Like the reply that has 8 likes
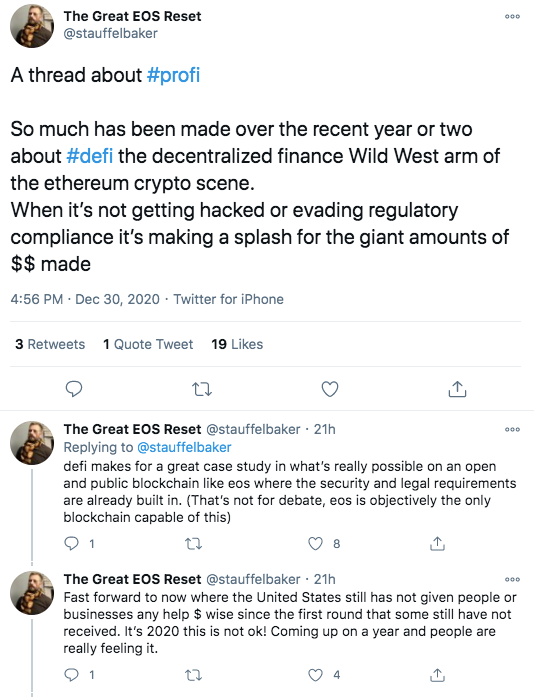The width and height of the screenshot is (534, 697). click(x=315, y=543)
